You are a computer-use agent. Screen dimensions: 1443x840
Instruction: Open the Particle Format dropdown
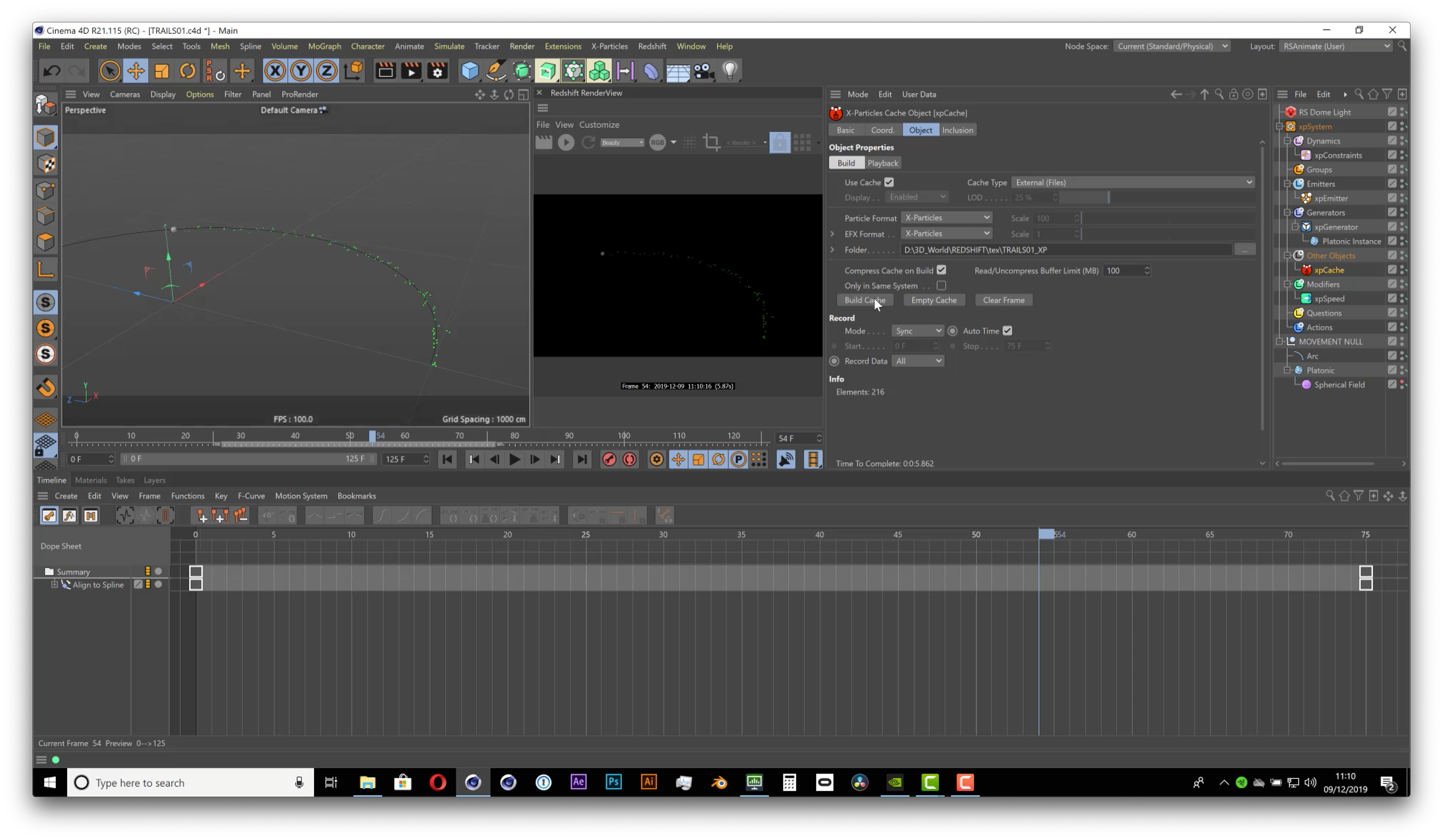(947, 218)
